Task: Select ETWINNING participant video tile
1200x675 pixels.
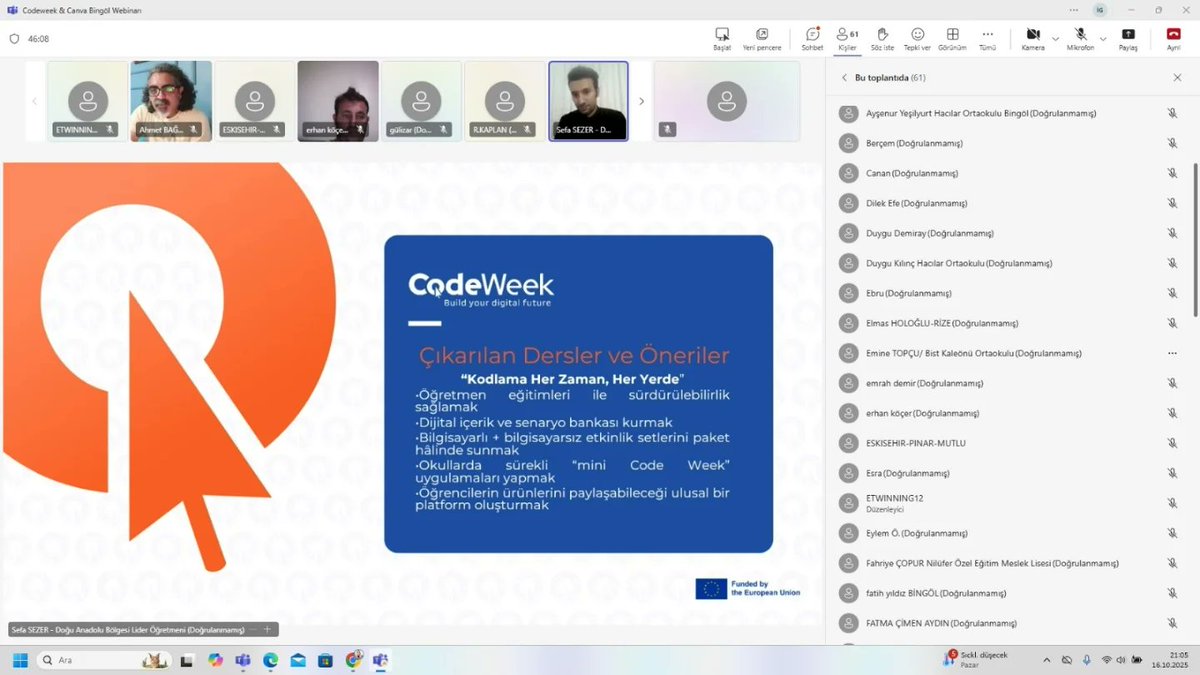Action: [88, 101]
